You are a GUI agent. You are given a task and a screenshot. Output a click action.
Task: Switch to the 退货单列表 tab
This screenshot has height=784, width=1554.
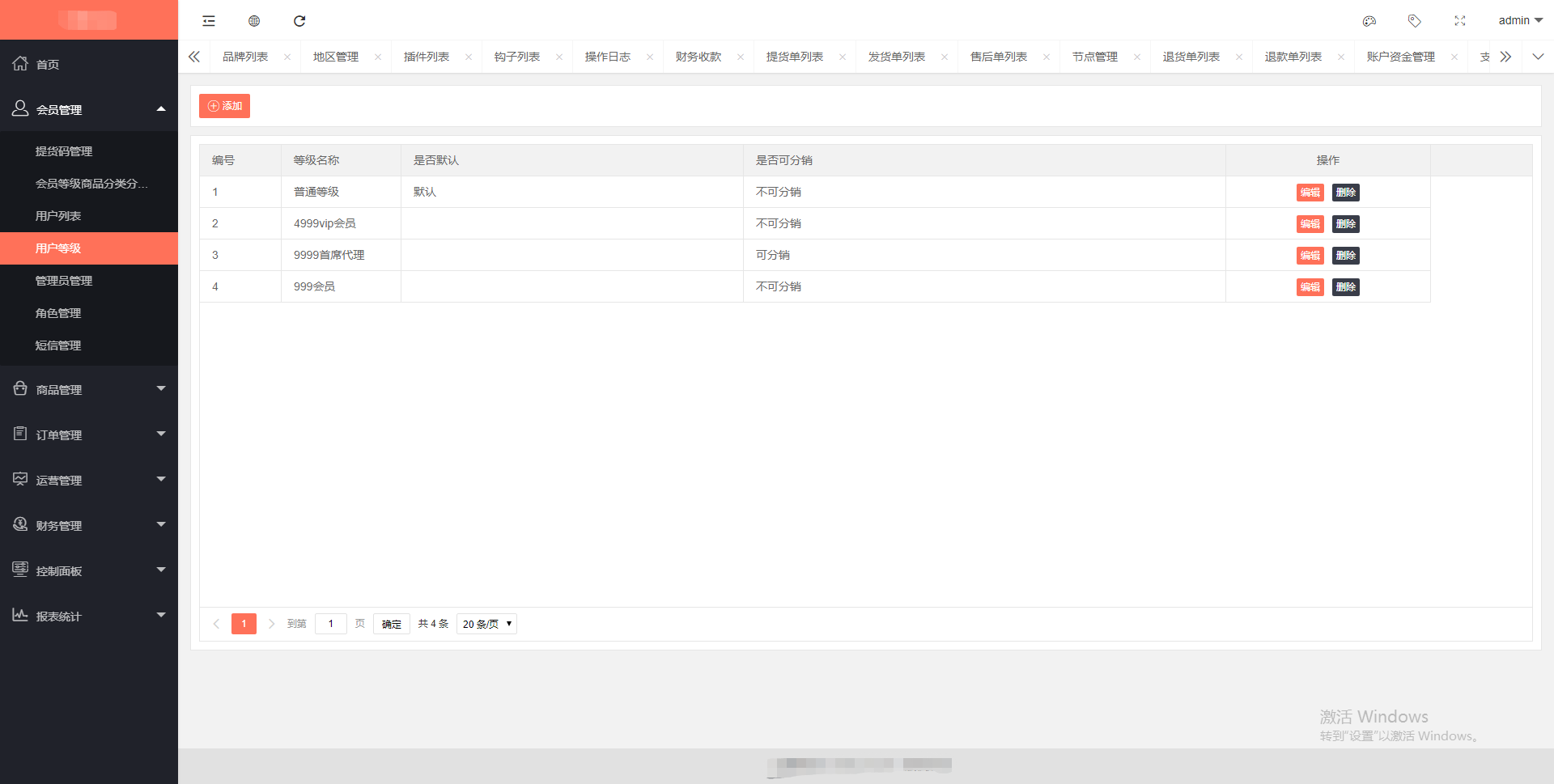pos(1191,57)
